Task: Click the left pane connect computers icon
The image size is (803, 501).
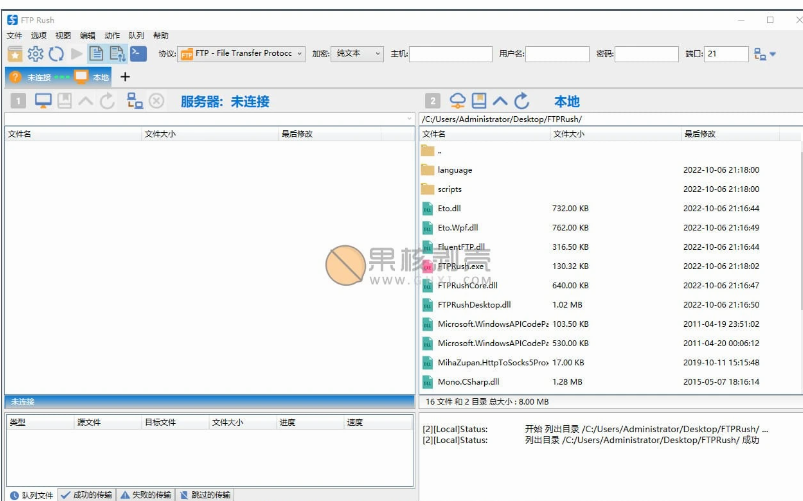Action: [135, 101]
